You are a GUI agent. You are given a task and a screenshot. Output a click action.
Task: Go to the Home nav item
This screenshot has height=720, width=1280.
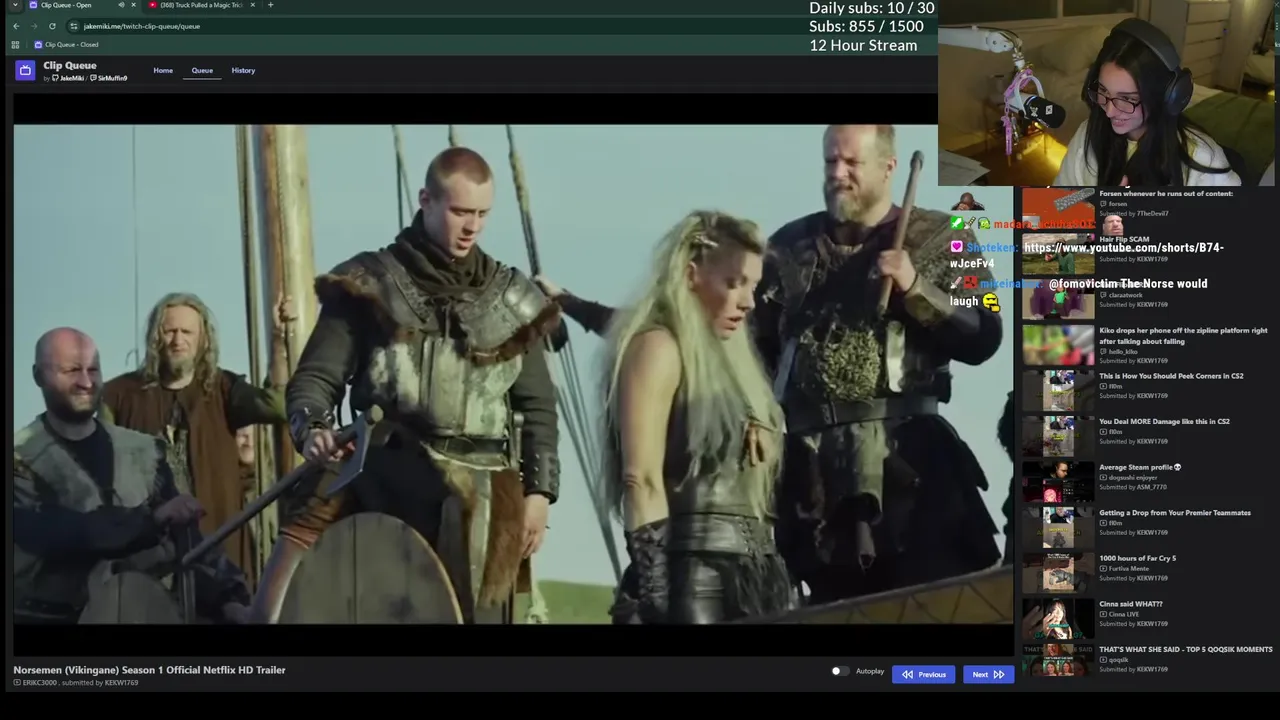(163, 70)
